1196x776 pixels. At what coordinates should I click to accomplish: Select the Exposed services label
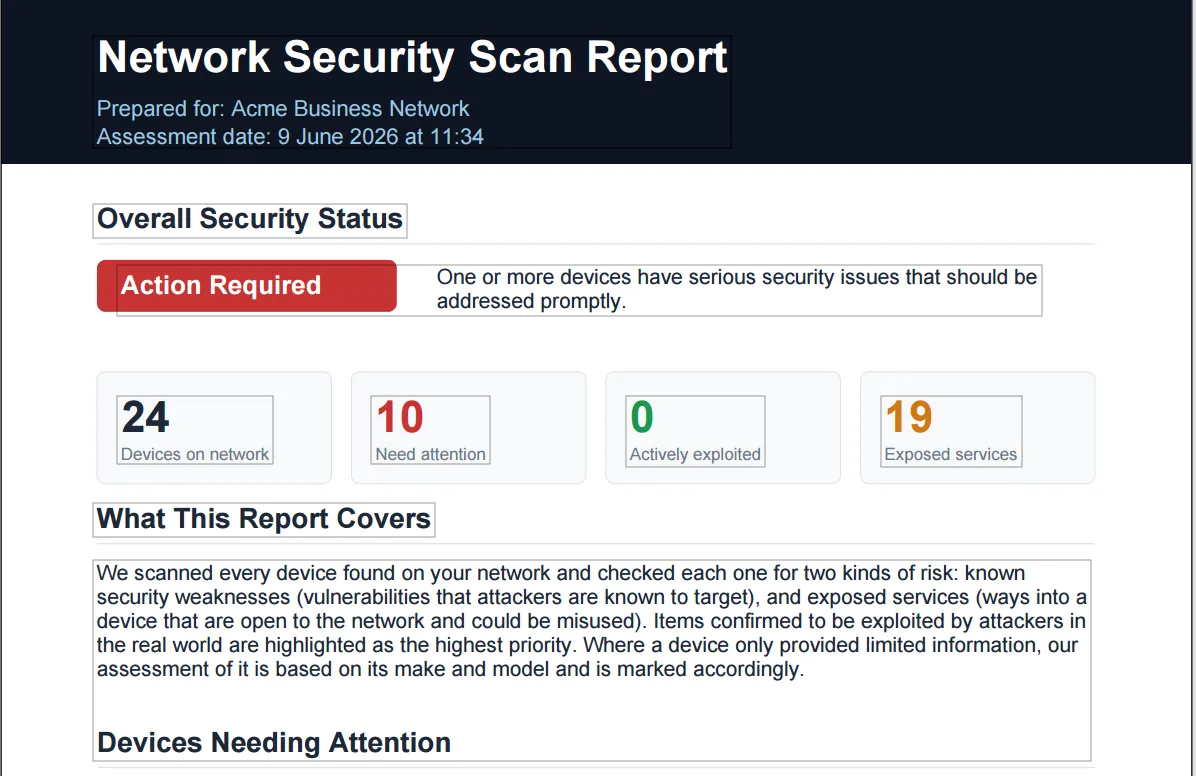950,454
